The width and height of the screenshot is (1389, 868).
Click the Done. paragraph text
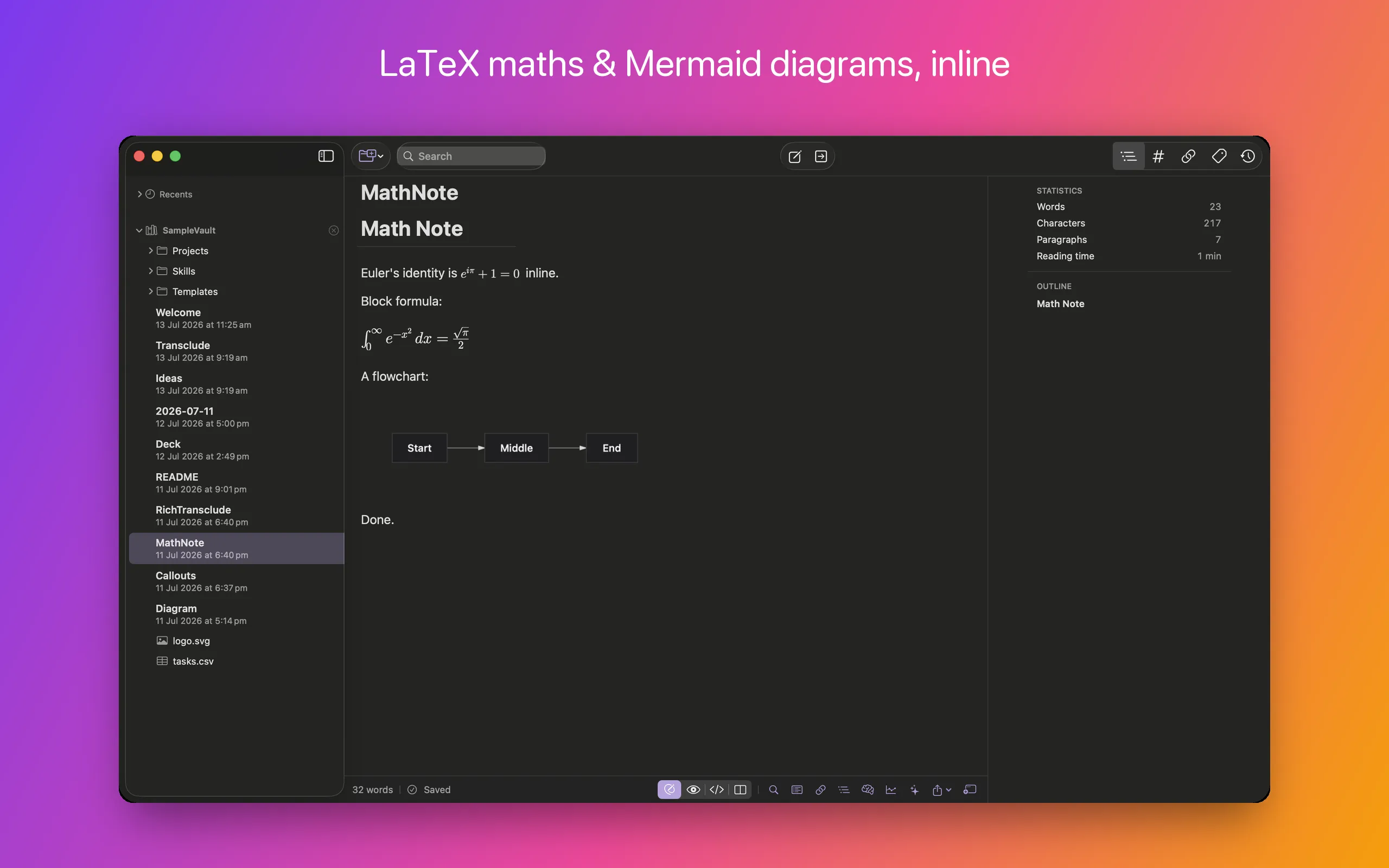coord(377,520)
